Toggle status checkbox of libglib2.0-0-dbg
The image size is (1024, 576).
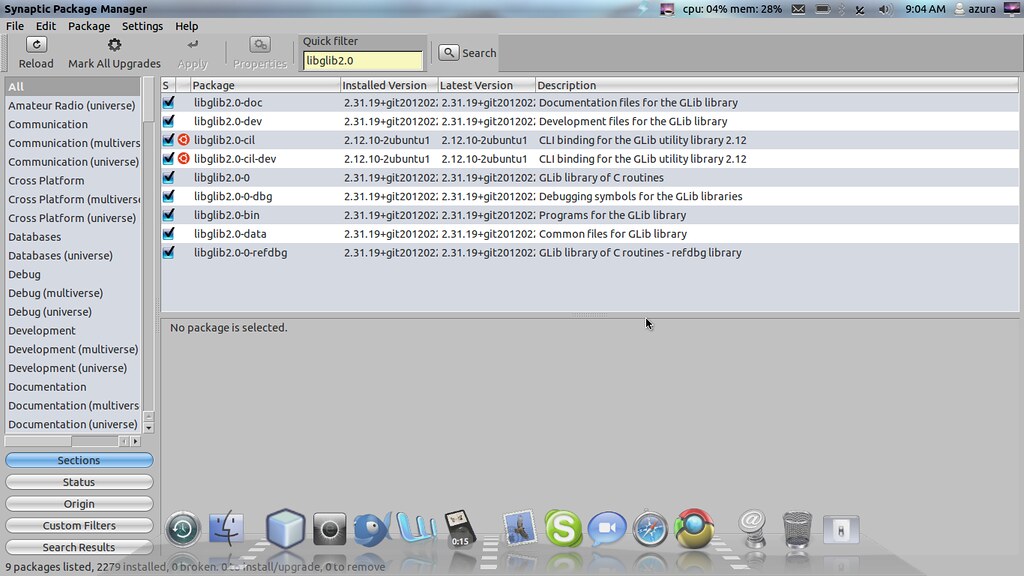pyautogui.click(x=168, y=196)
